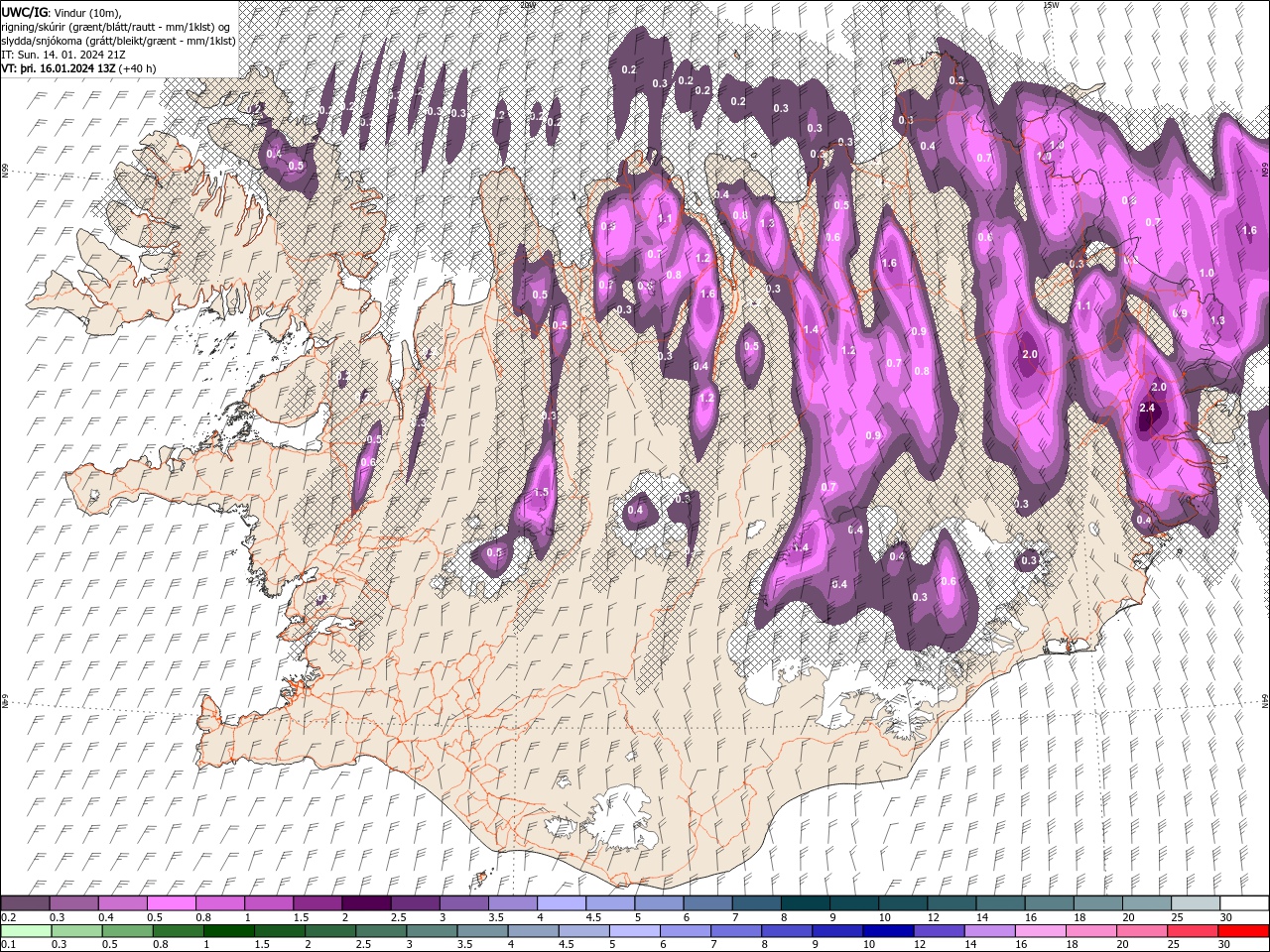Image resolution: width=1270 pixels, height=952 pixels.
Task: Select snow legend swatch between 4 and 4.5
Action: (x=561, y=903)
